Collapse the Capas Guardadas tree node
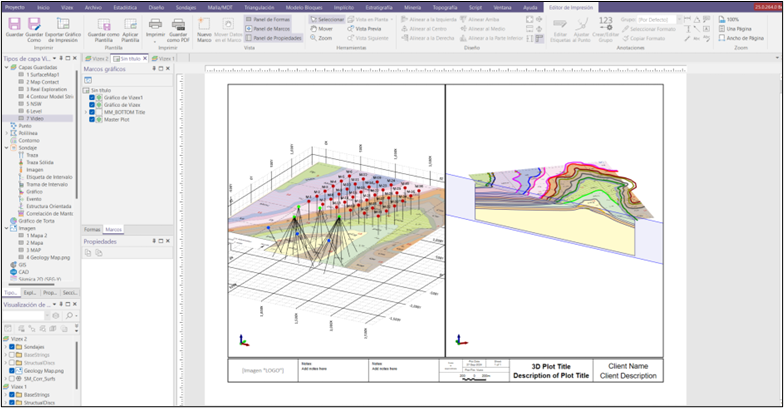Viewport: 784px width, 408px height. [4, 68]
